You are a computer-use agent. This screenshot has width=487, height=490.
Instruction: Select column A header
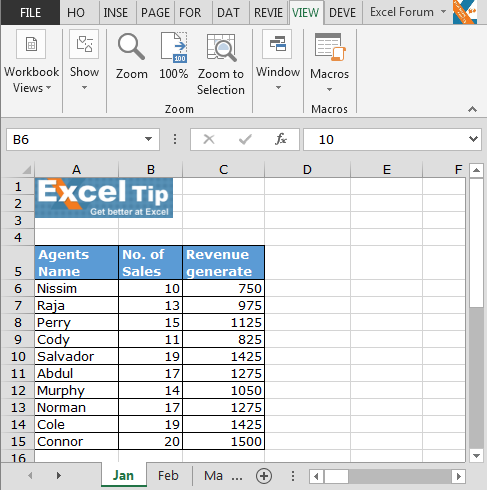pos(76,170)
